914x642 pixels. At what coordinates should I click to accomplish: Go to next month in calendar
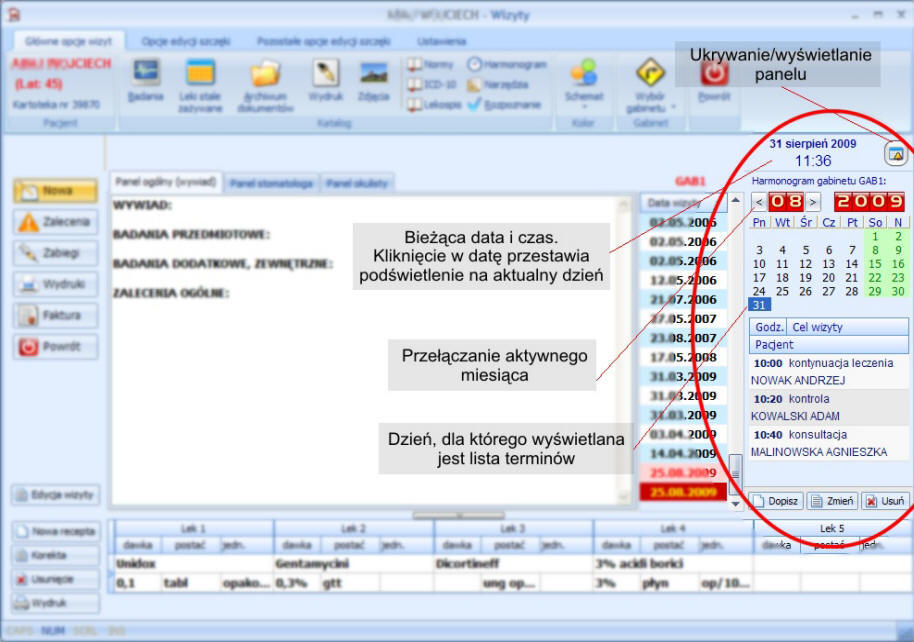pos(813,202)
